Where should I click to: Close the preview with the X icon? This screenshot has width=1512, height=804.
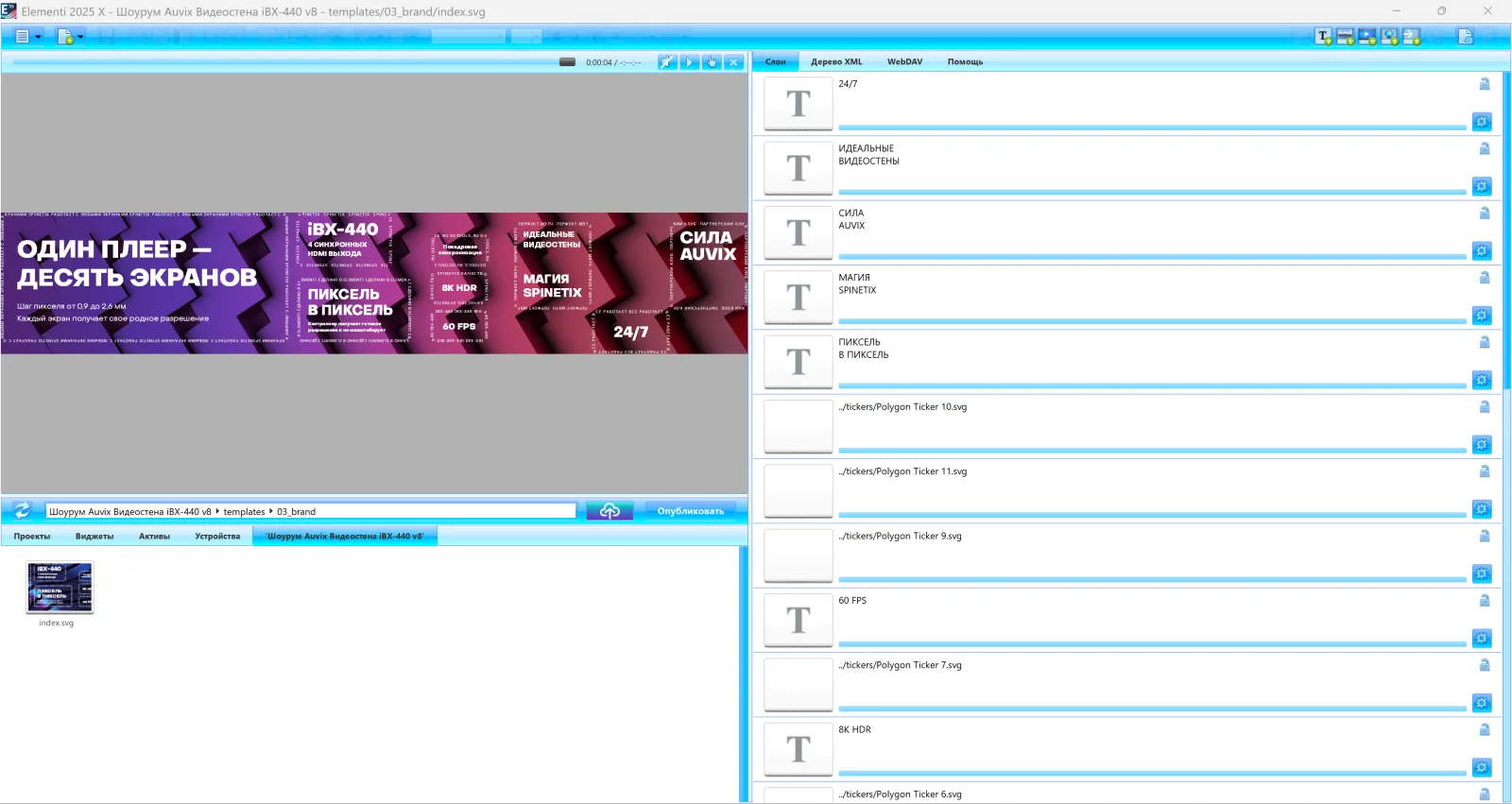[733, 61]
